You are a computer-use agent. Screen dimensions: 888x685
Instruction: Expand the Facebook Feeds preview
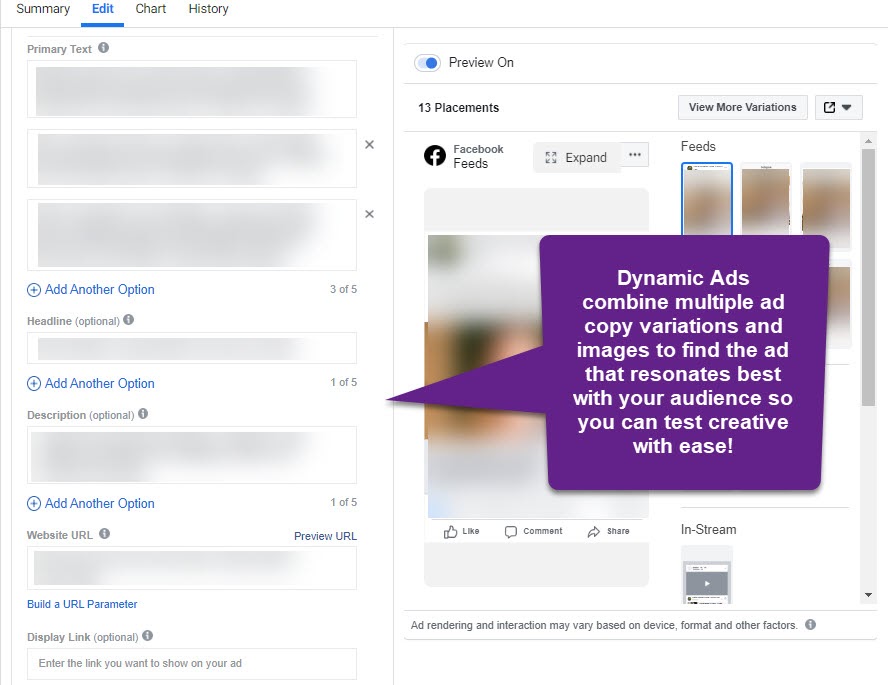pos(576,157)
